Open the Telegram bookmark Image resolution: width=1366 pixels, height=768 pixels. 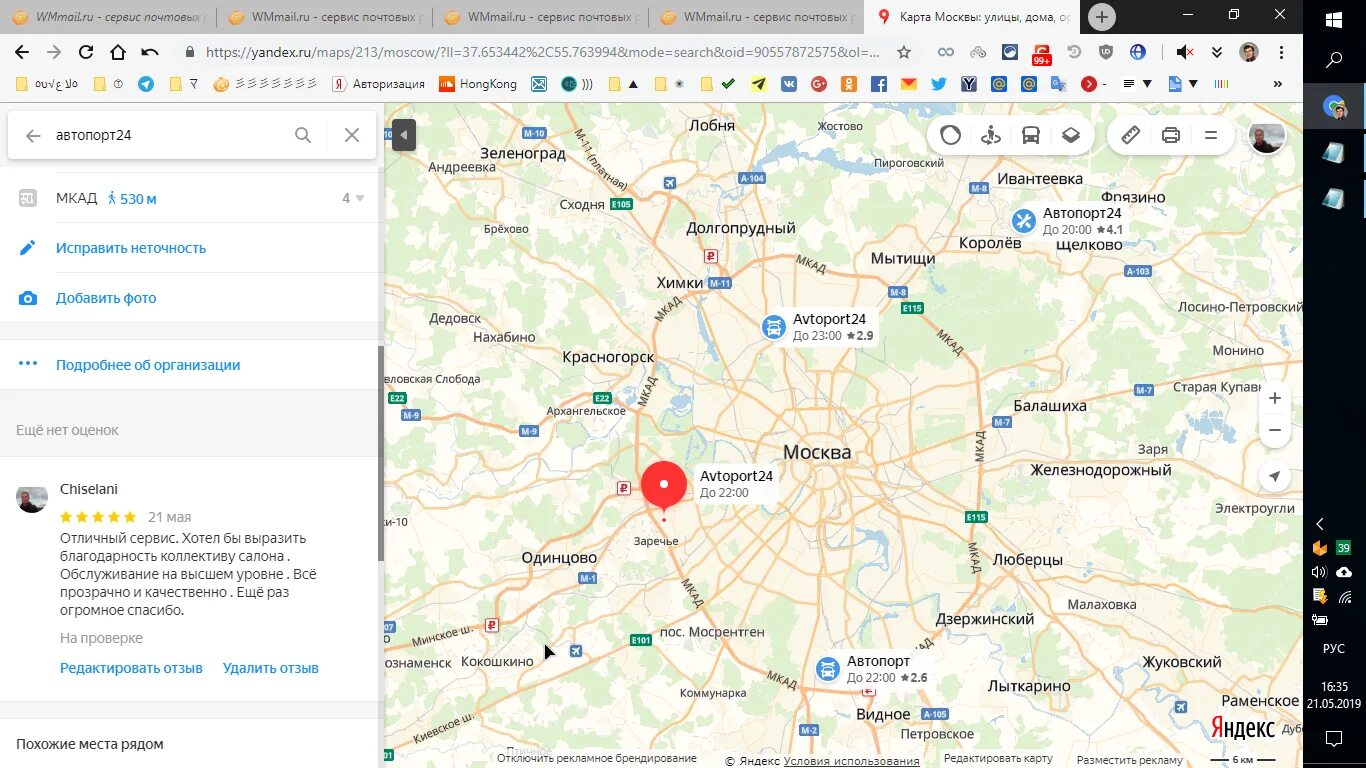(x=146, y=84)
